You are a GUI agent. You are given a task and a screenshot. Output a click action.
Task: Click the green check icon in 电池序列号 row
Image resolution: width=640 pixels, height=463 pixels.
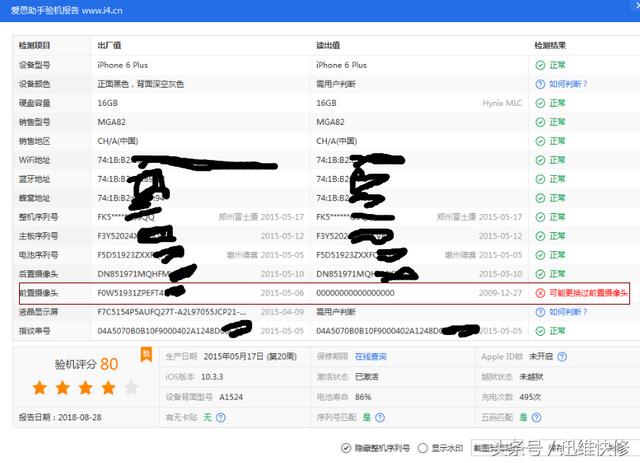point(540,255)
